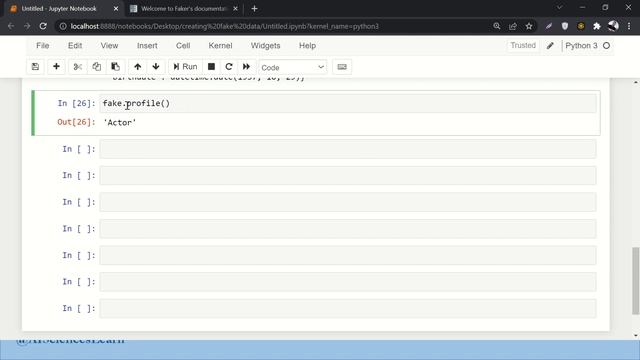Bookmark this page with the star icon
This screenshot has height=360, width=640.
click(x=529, y=26)
